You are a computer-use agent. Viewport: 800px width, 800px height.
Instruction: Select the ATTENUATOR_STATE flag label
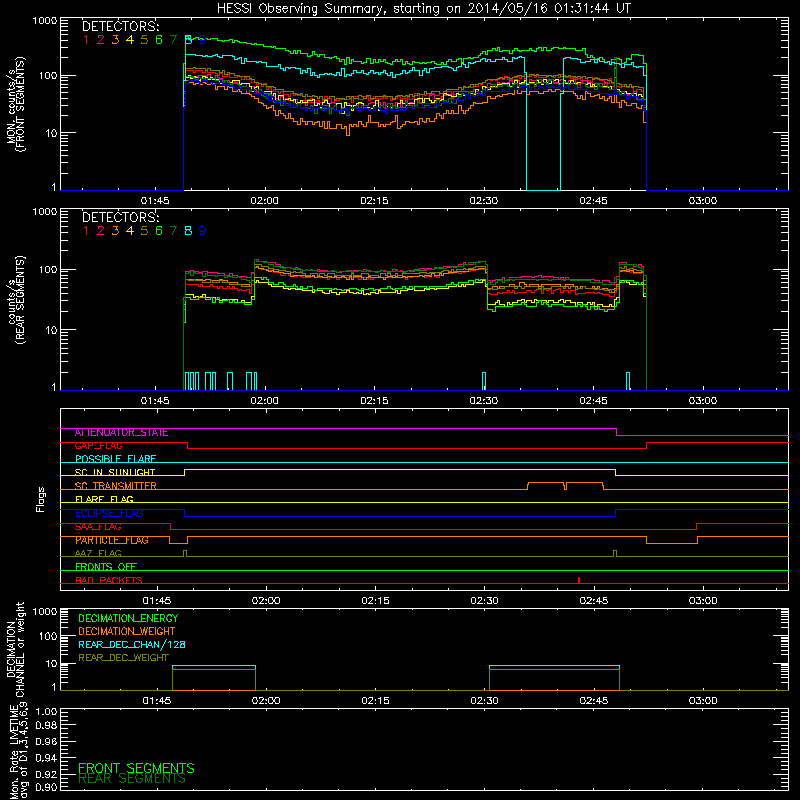tap(121, 433)
